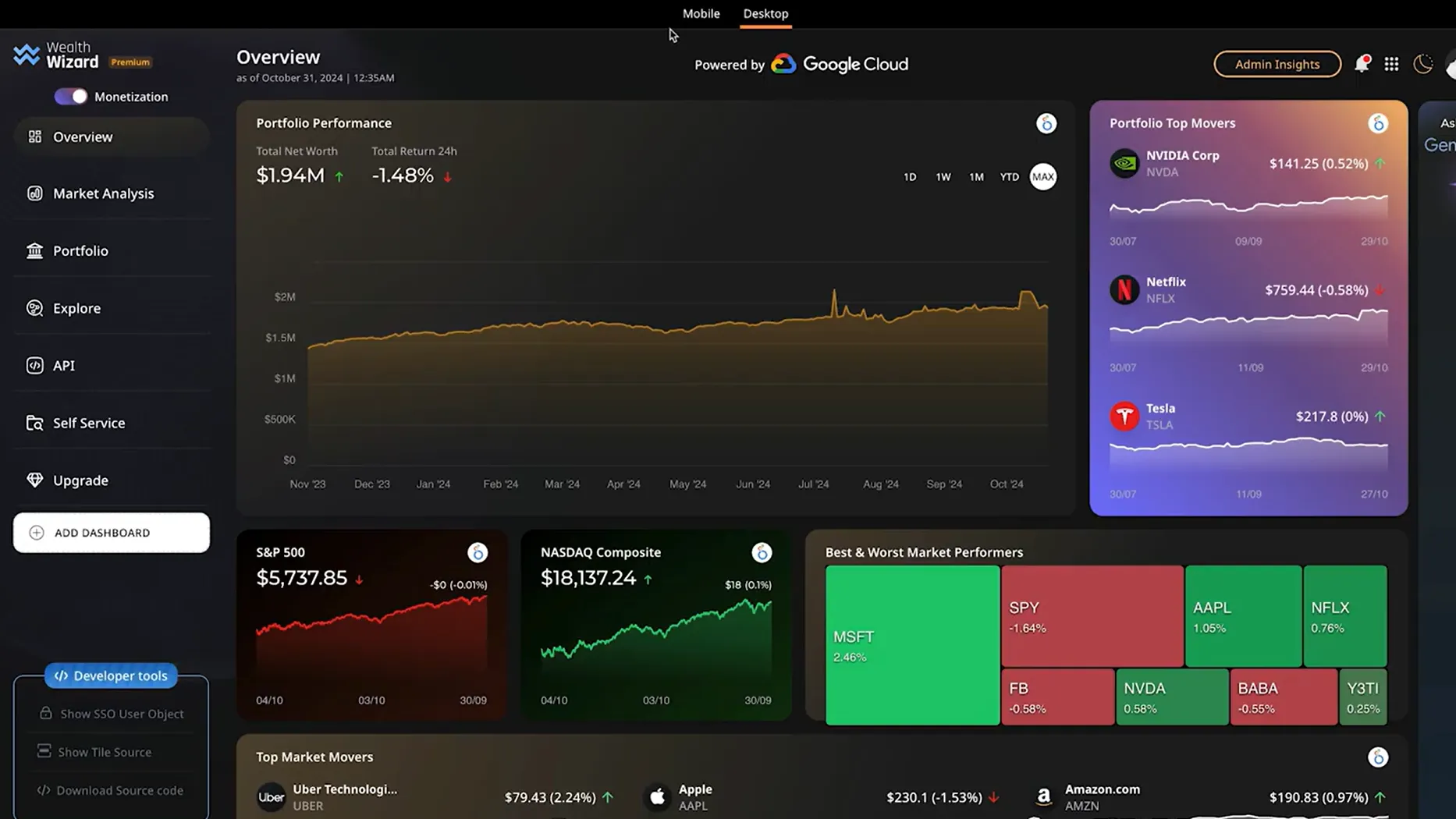
Task: Click the Total Return value -1.48%
Action: (x=403, y=175)
